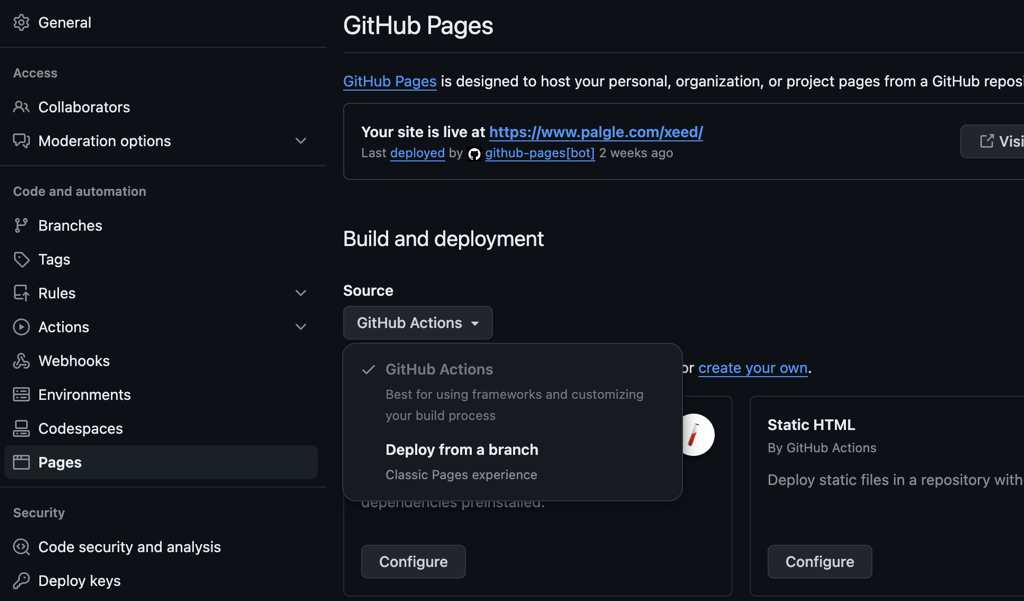This screenshot has height=601, width=1024.
Task: Click the Collaborators people icon
Action: coord(22,106)
